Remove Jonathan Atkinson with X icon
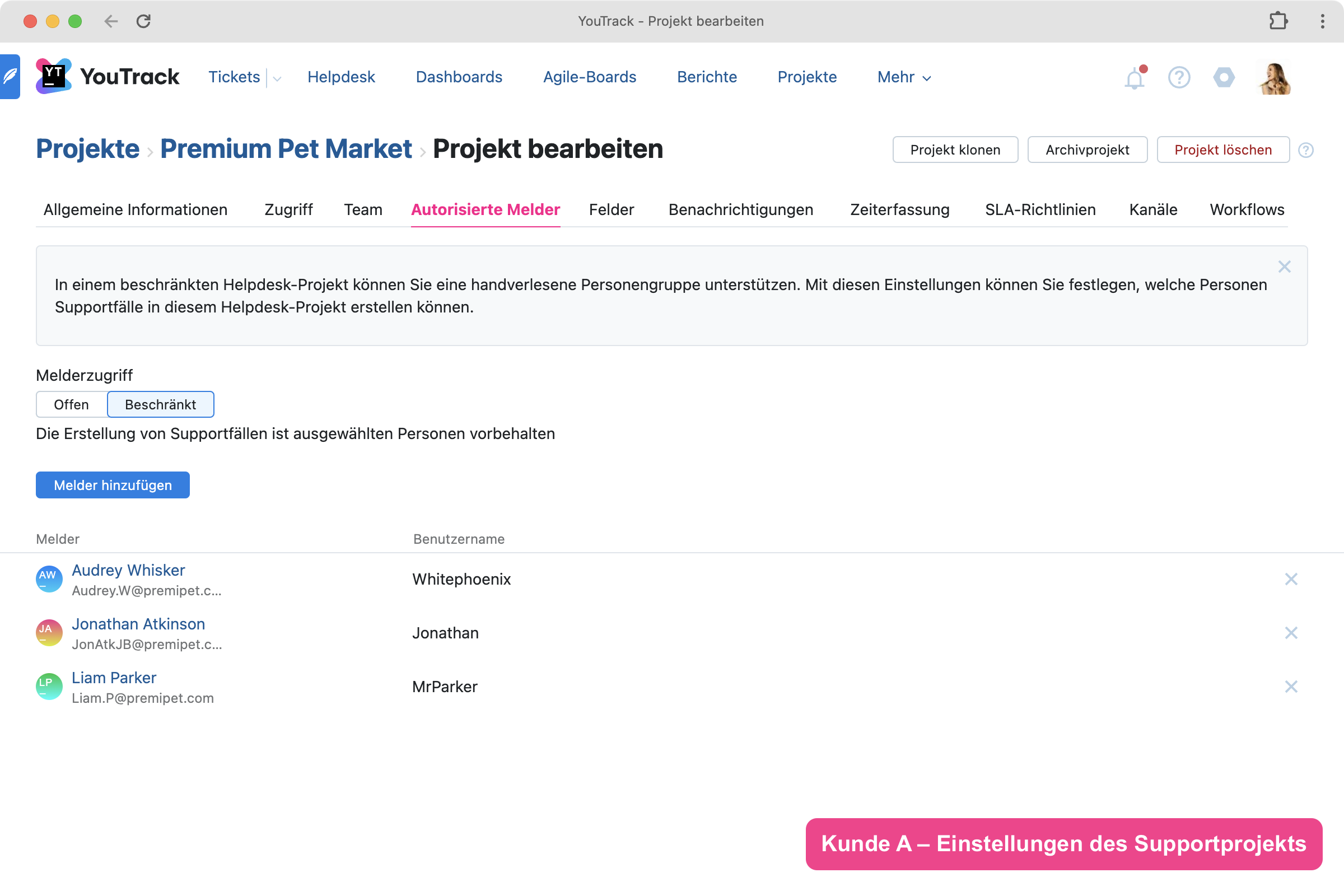Screen dimensions: 1344x896 click(x=1291, y=633)
